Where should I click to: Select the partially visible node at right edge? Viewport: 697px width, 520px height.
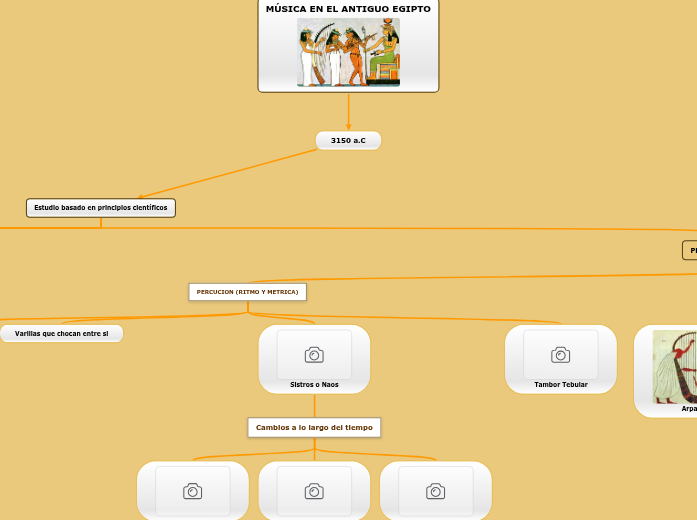(x=690, y=250)
